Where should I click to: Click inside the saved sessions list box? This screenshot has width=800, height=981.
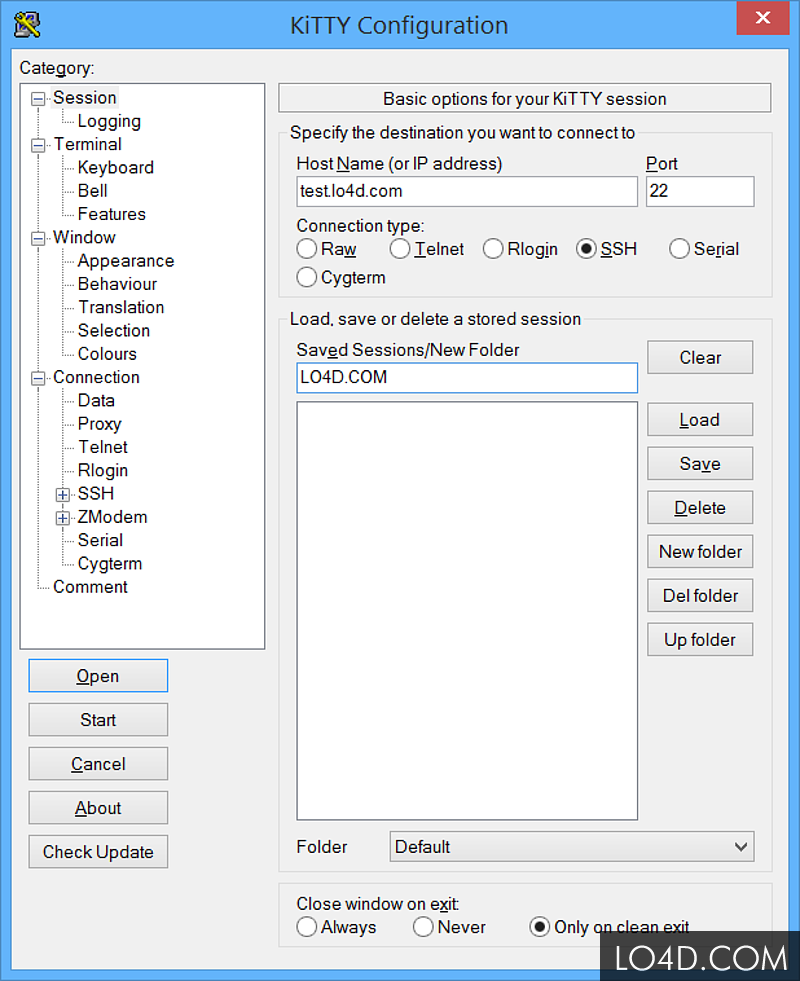coord(467,611)
